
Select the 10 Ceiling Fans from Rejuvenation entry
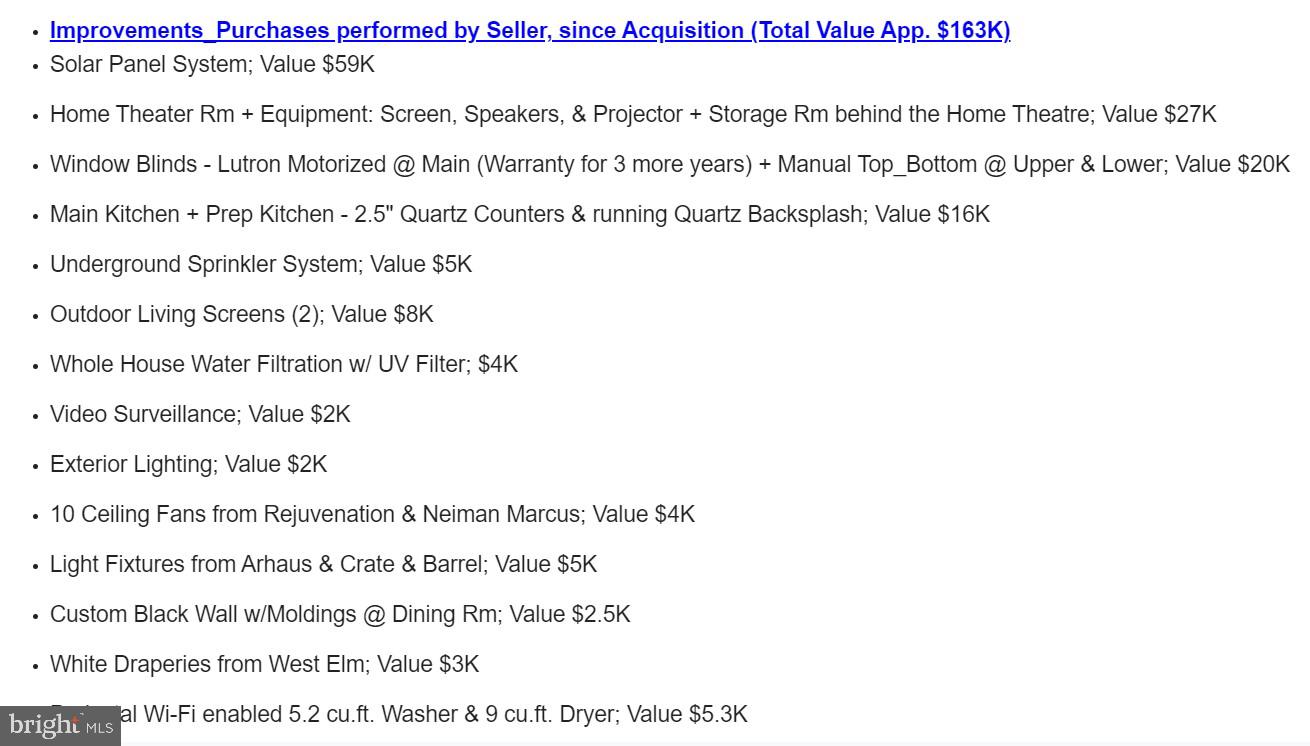tap(372, 514)
